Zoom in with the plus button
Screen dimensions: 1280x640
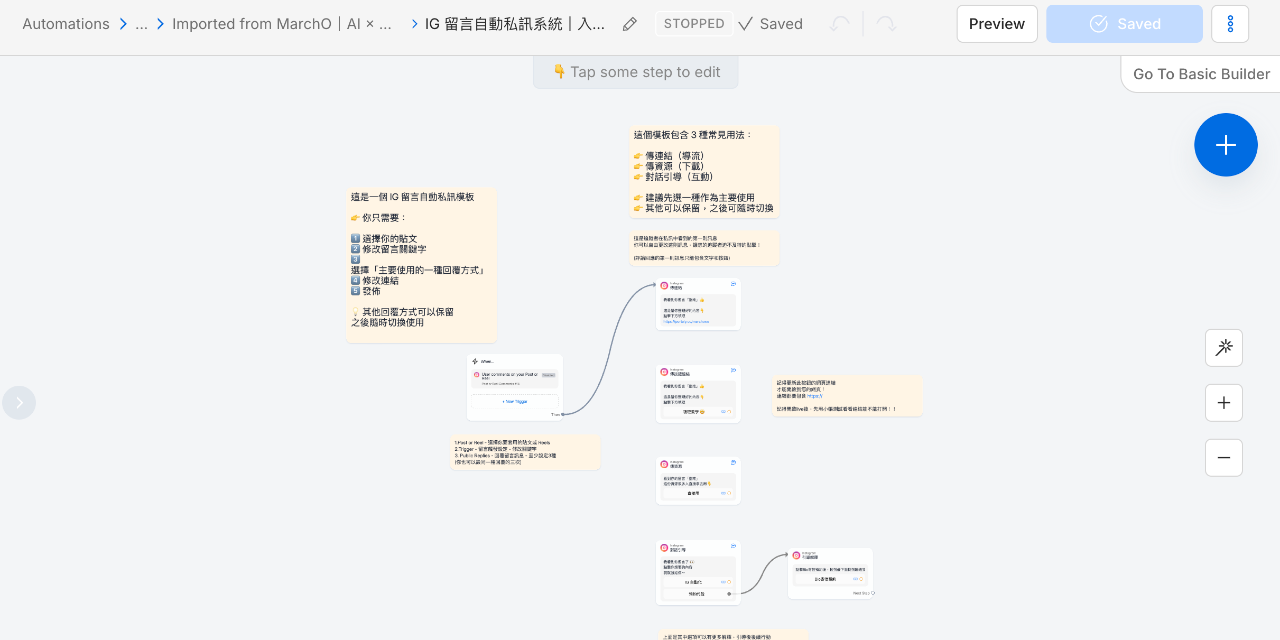point(1224,403)
